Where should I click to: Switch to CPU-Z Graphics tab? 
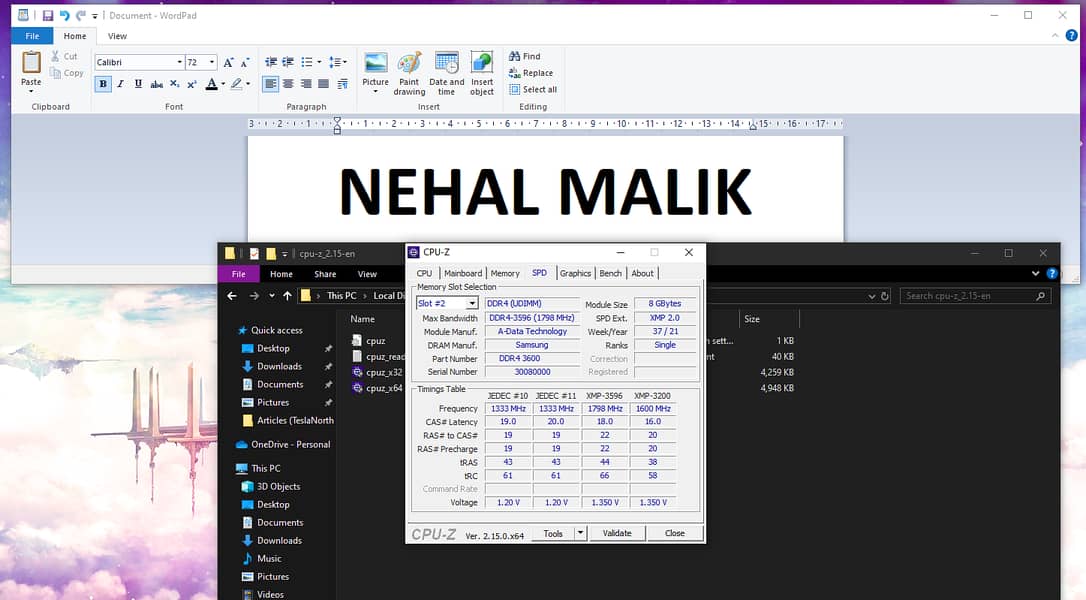575,273
